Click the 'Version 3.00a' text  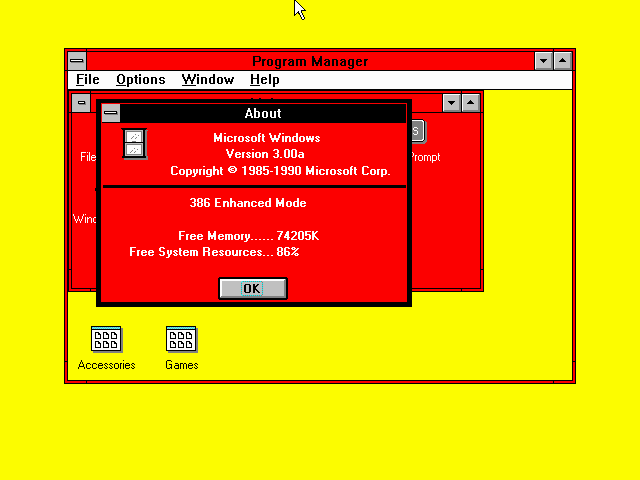(x=265, y=154)
